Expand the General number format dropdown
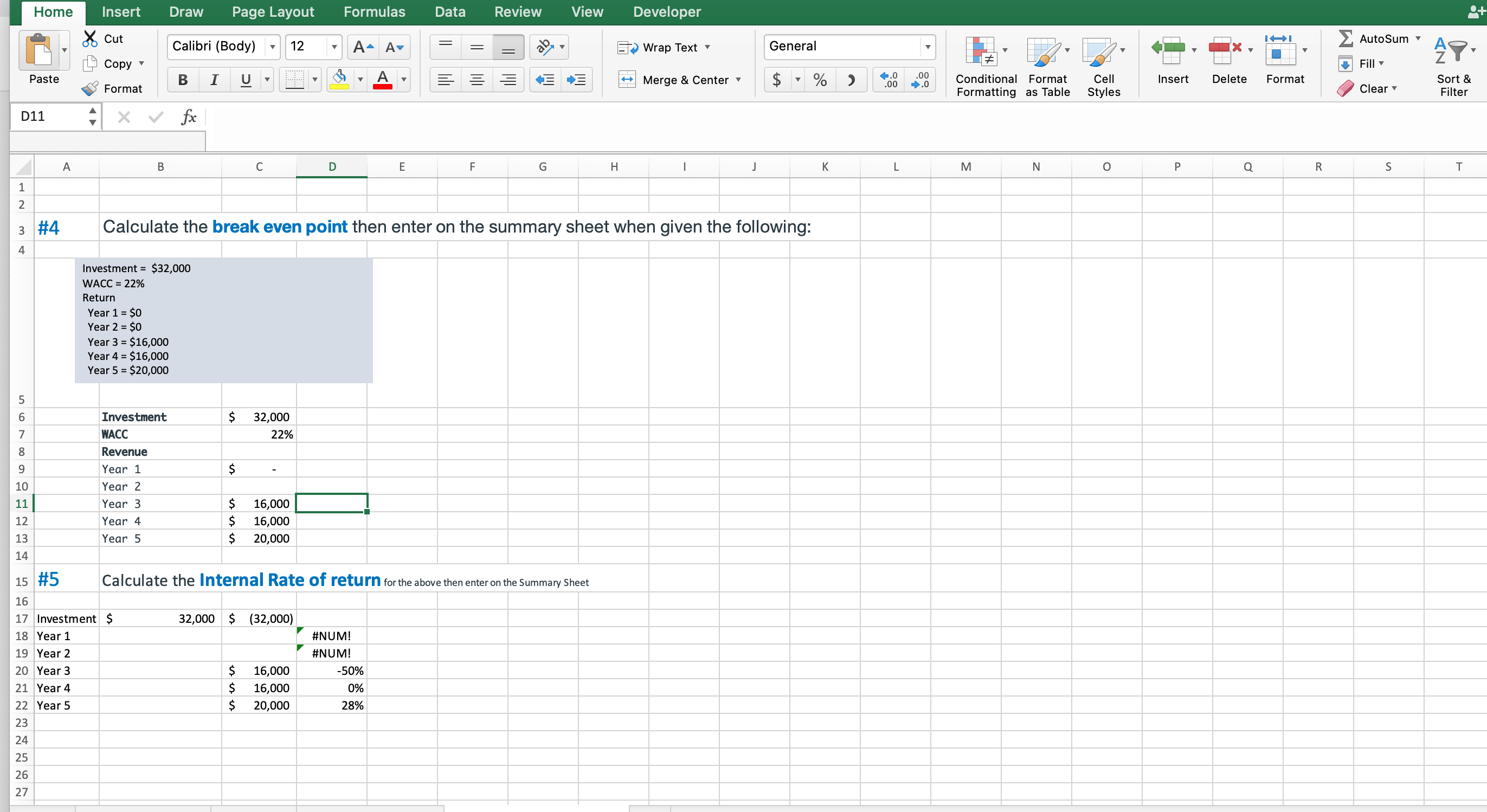This screenshot has width=1487, height=812. pos(927,47)
